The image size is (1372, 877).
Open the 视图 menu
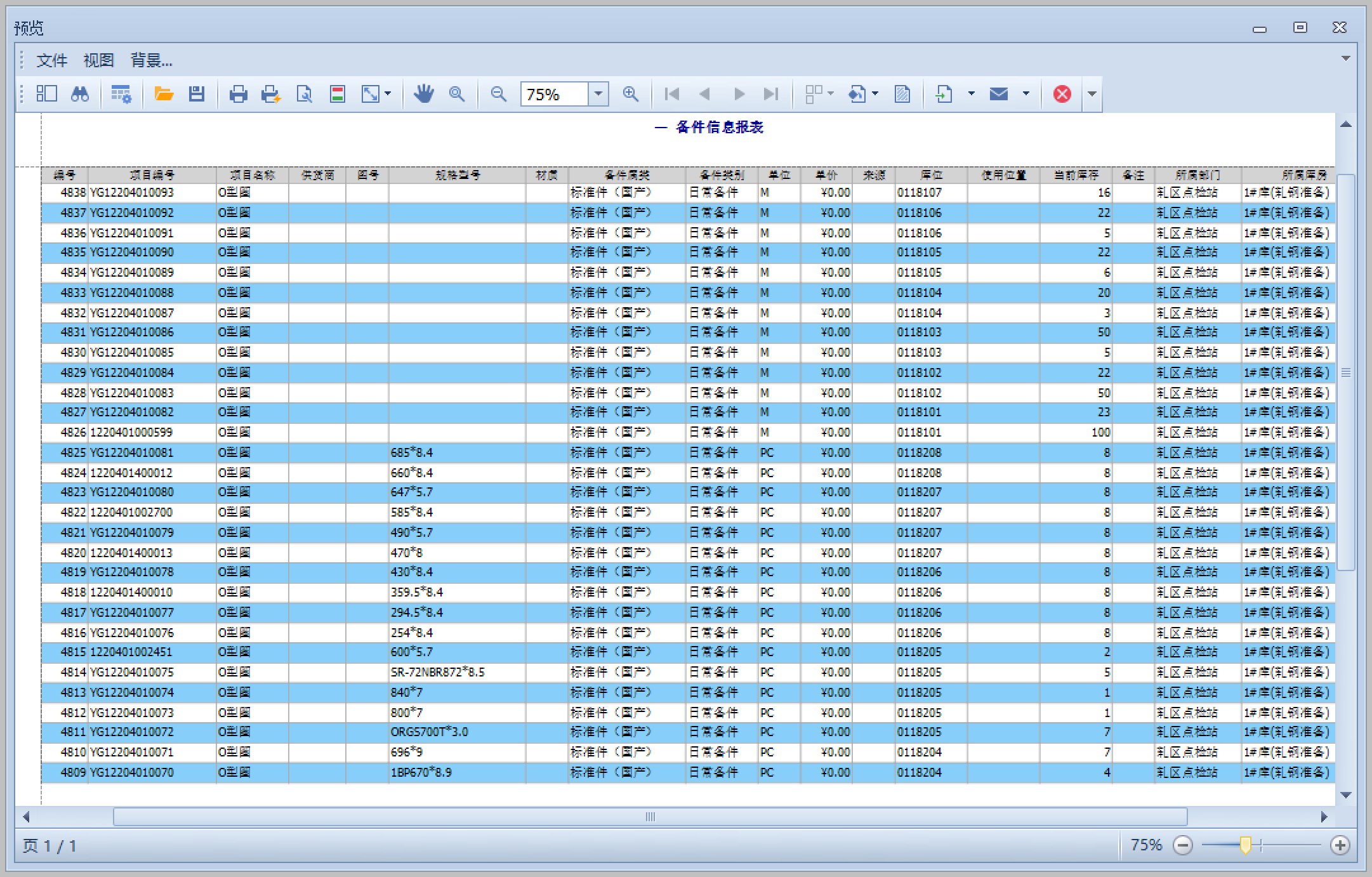99,60
